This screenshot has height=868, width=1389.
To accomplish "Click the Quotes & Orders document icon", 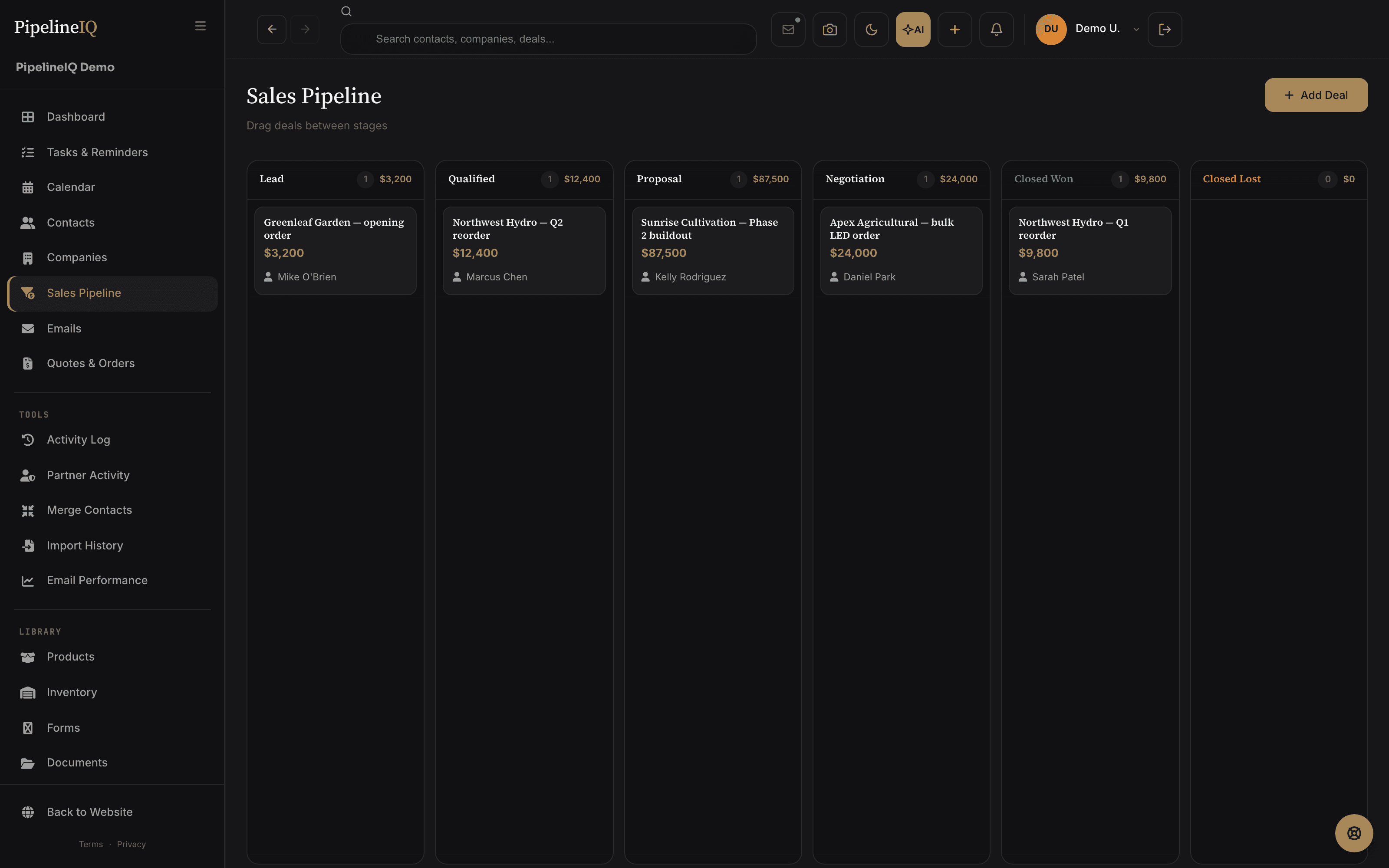I will point(27,363).
